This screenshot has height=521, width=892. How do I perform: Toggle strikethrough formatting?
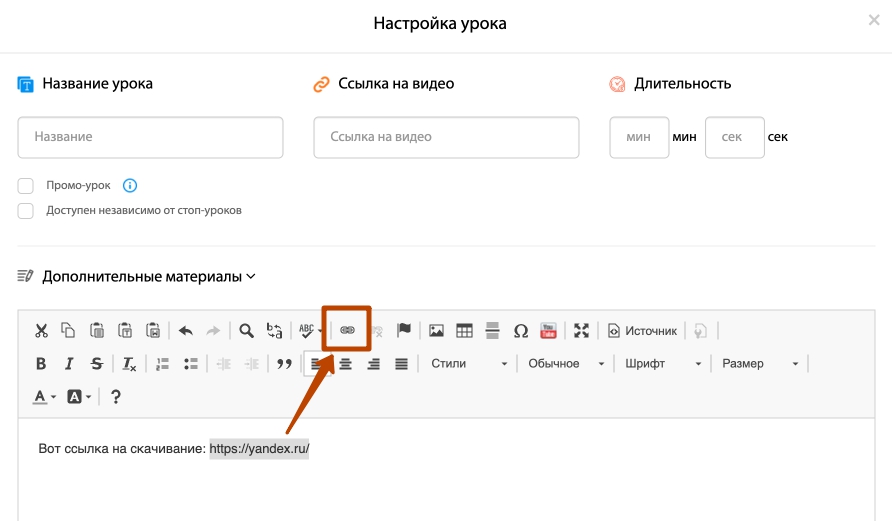tap(97, 363)
